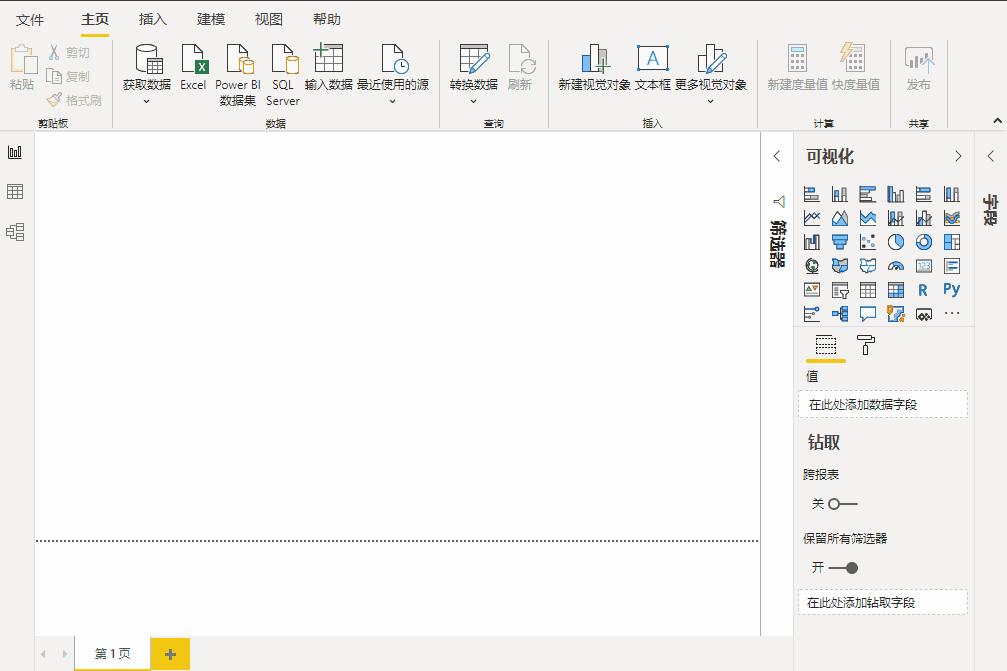Insert a Python script visual
This screenshot has width=1007, height=671.
coord(950,289)
